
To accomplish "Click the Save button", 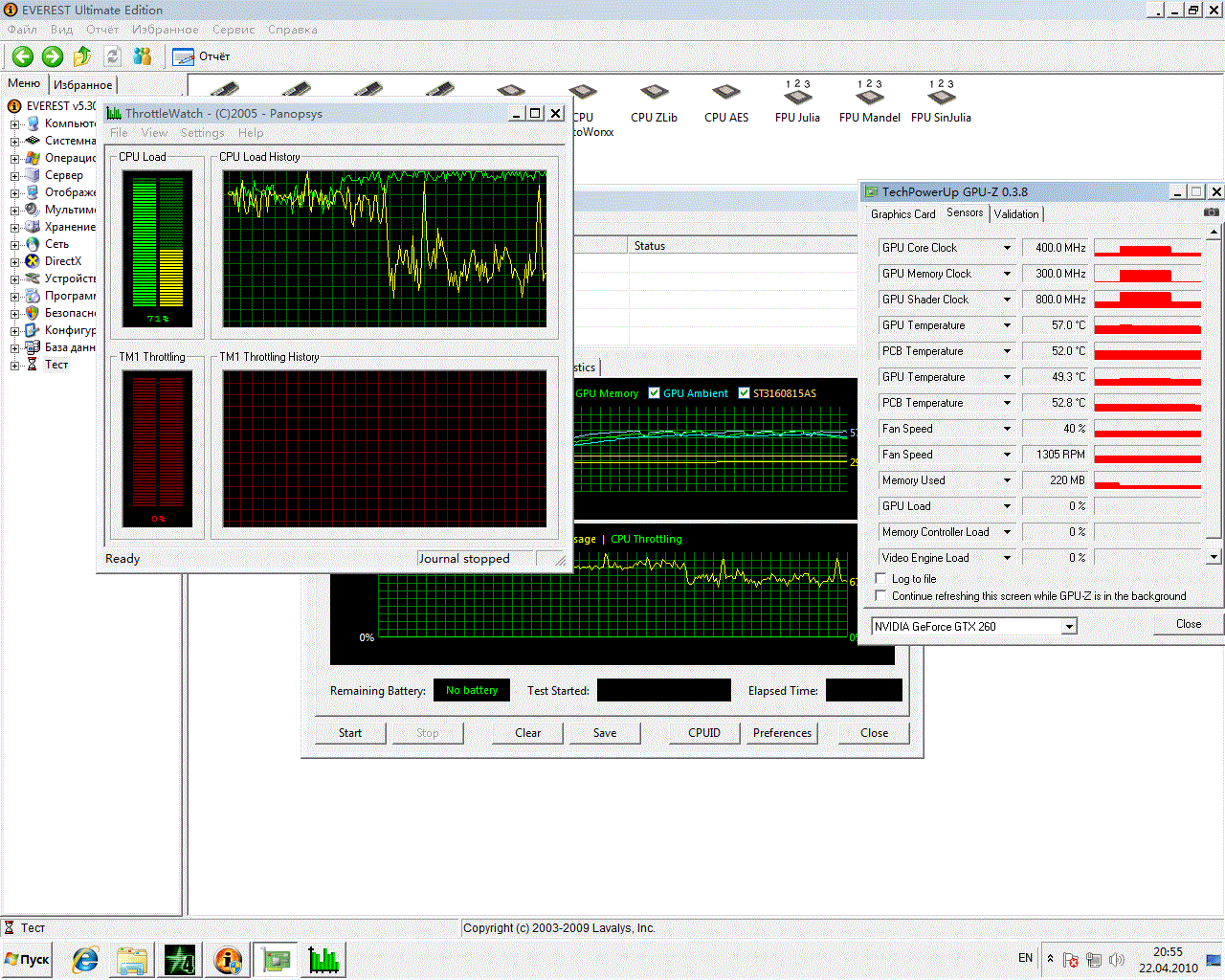I will (x=605, y=733).
